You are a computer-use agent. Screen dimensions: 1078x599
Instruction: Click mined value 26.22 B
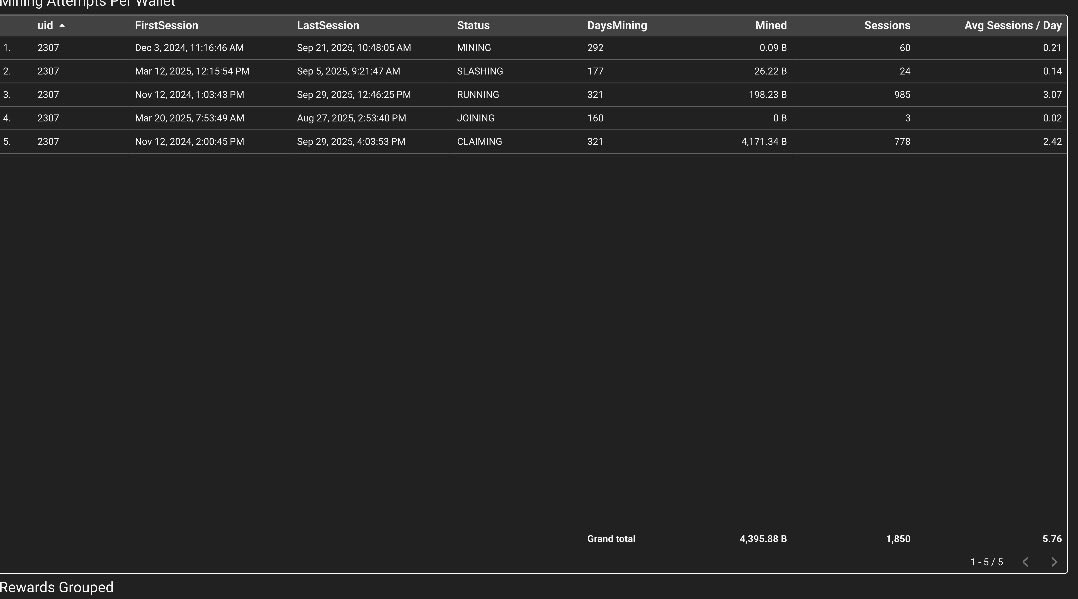[x=770, y=72]
